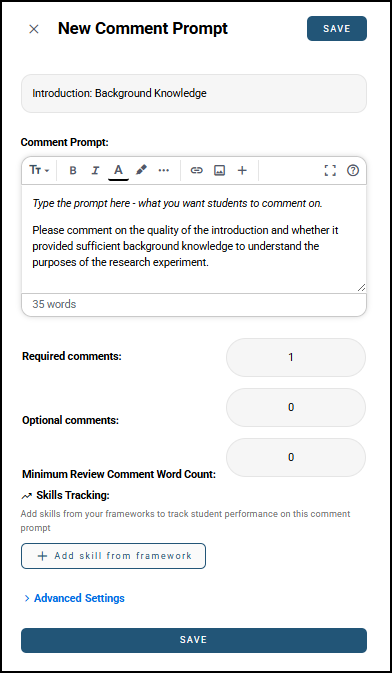Edit the Required comments value field
This screenshot has width=392, height=673.
[296, 358]
